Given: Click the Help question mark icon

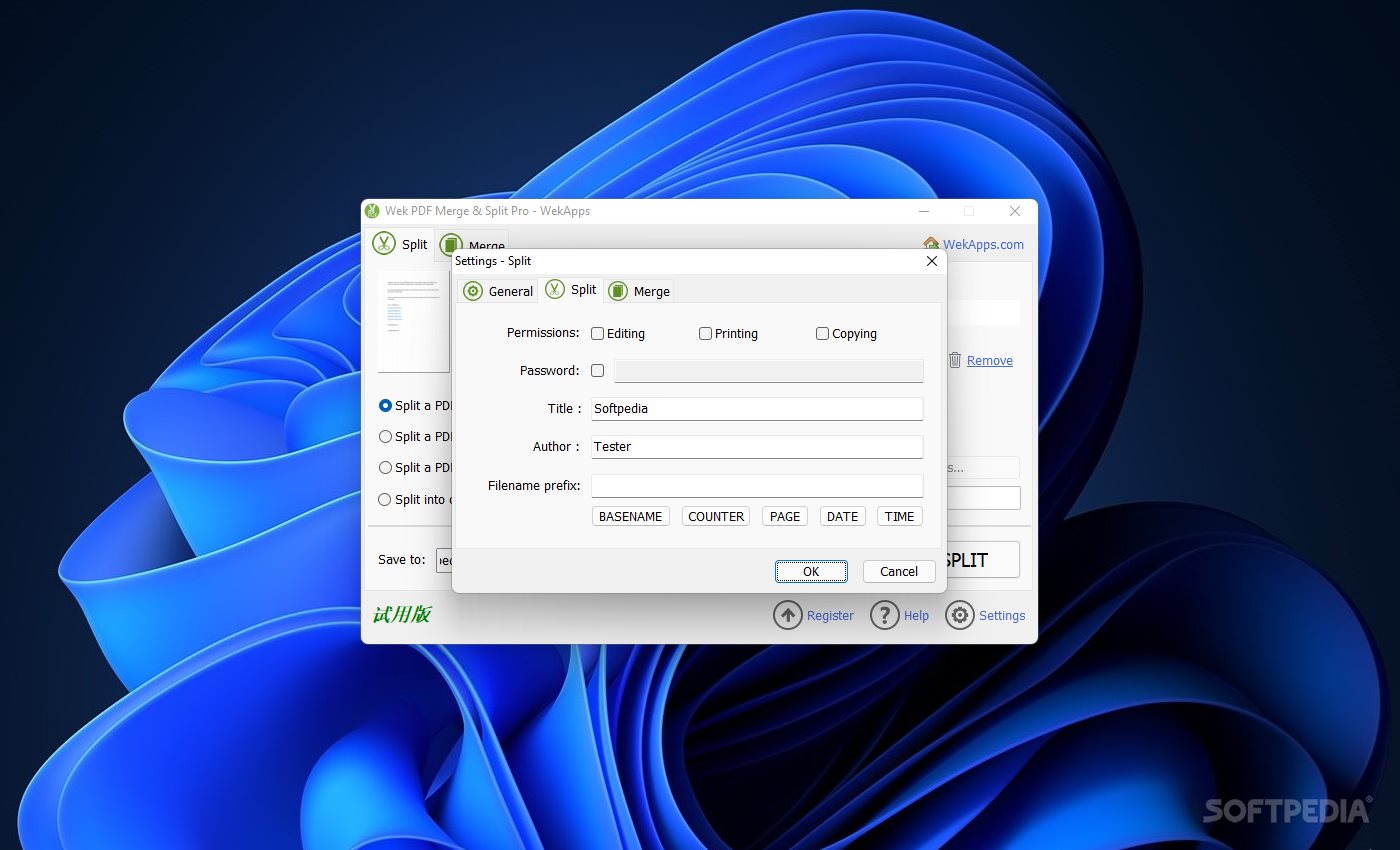Looking at the screenshot, I should [885, 615].
